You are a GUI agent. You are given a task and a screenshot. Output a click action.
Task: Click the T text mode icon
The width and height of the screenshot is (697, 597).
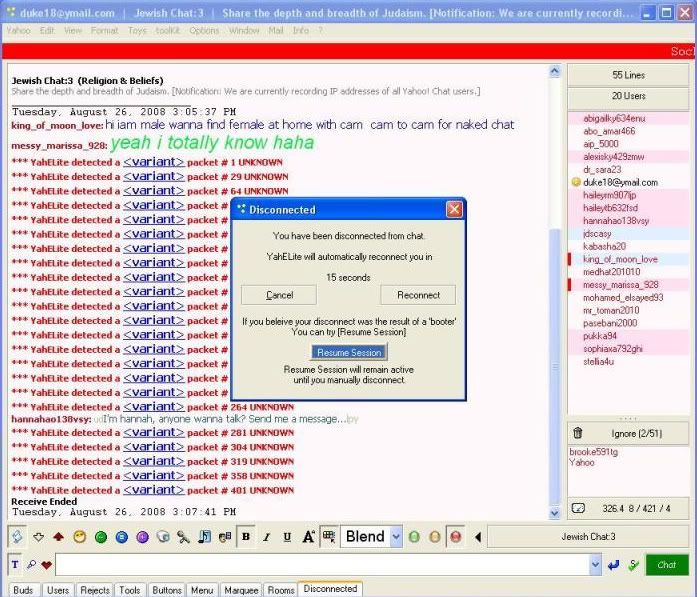[15, 565]
